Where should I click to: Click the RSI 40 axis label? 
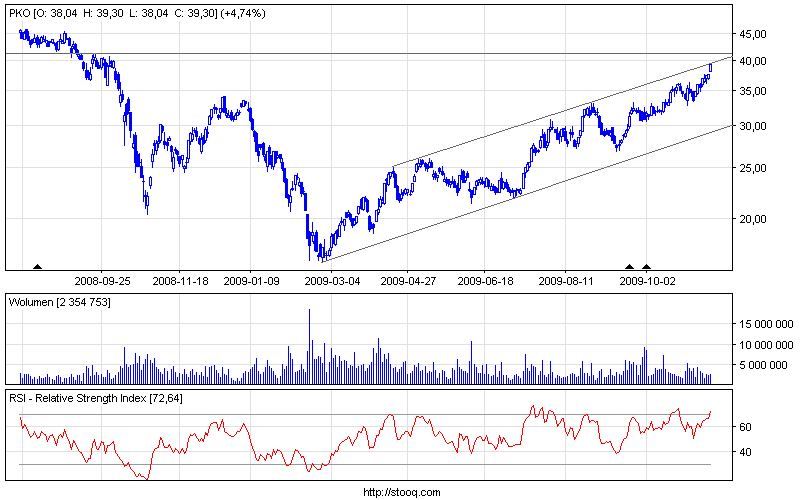745,452
